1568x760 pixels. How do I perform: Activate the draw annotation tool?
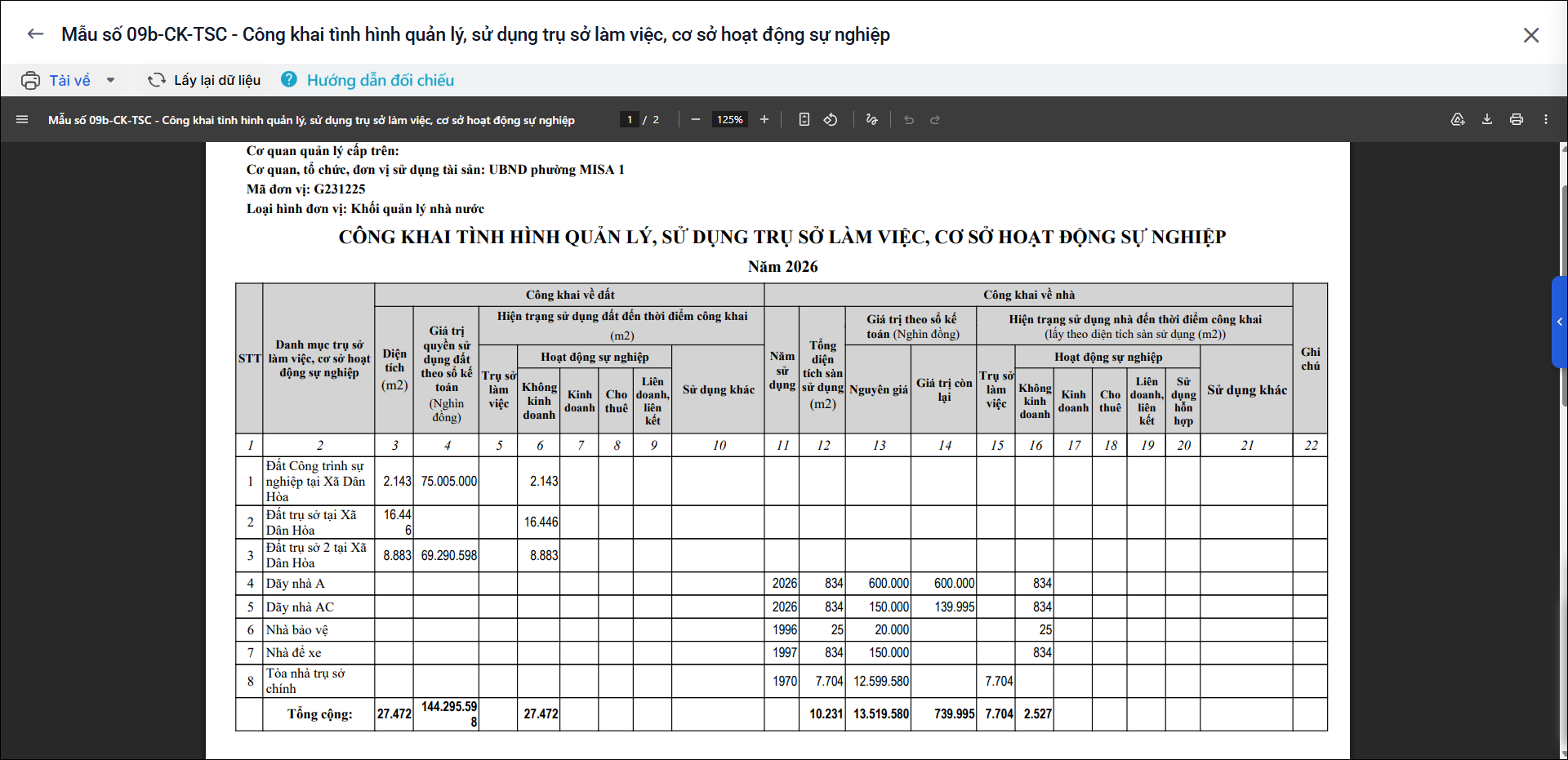click(x=871, y=119)
